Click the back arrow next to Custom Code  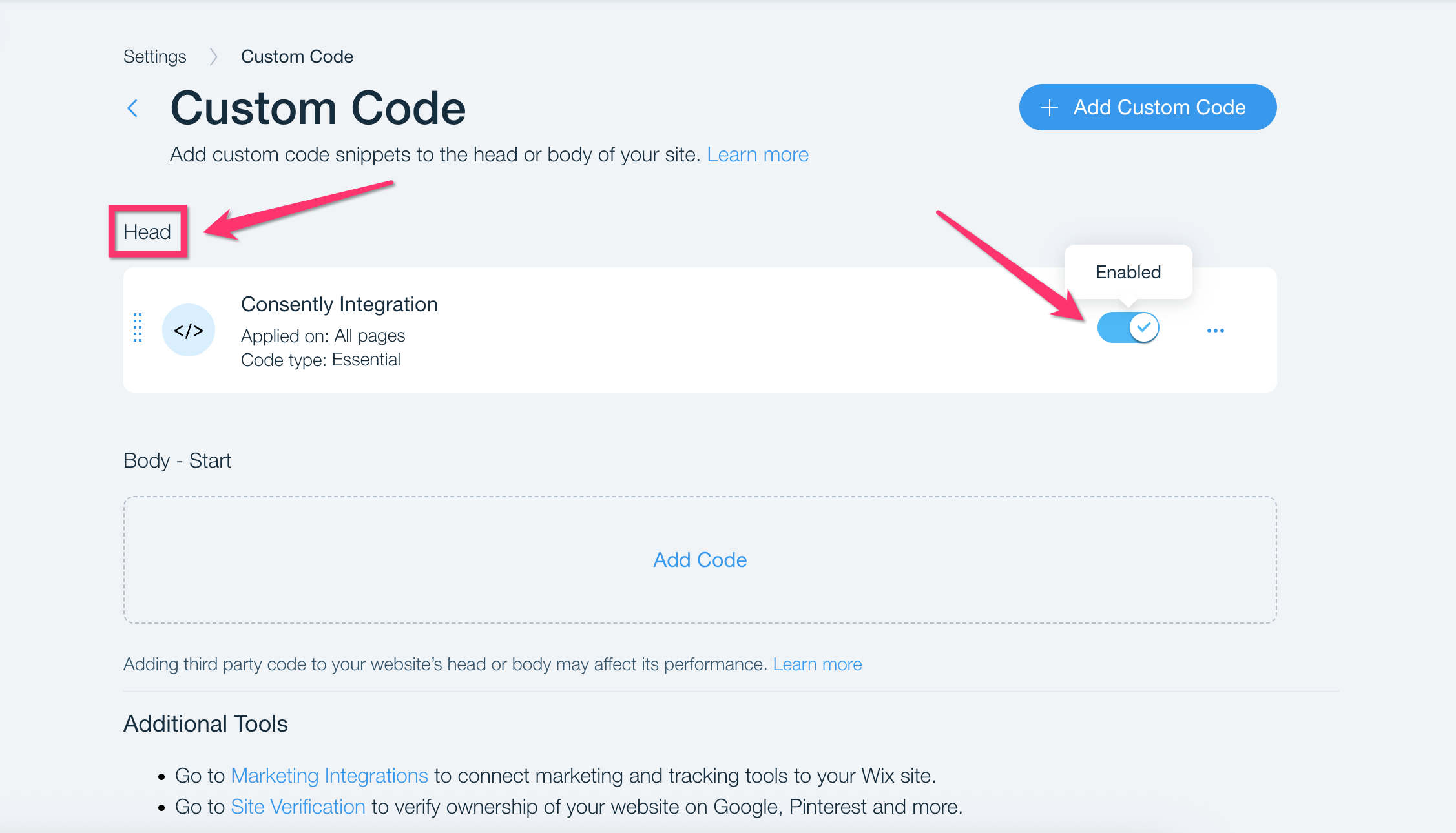point(132,107)
